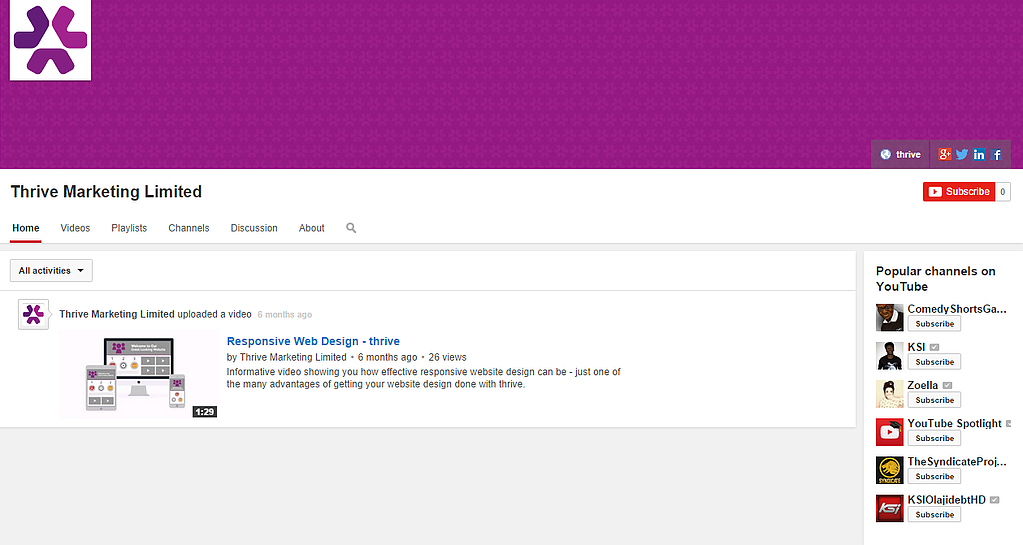Subscribe to the KSI channel
Viewport: 1023px width, 545px height.
point(934,362)
